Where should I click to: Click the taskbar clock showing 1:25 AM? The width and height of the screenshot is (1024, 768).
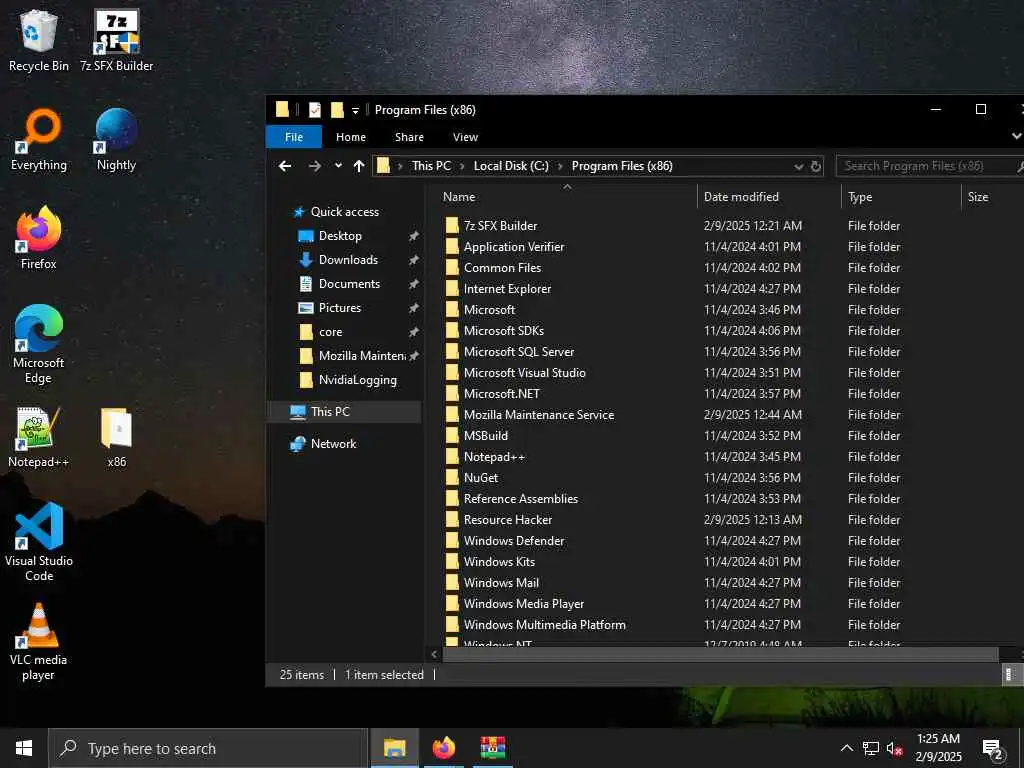(938, 748)
